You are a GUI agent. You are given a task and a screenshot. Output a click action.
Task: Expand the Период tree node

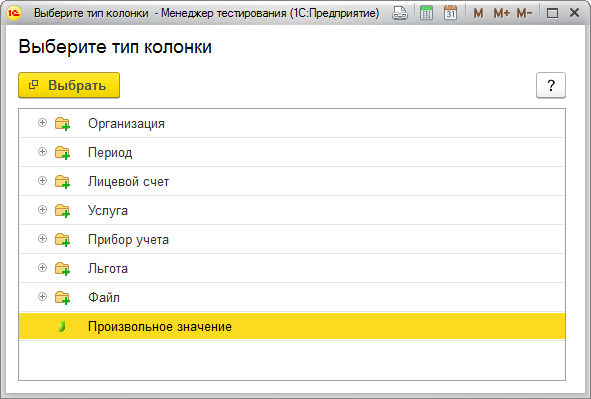43,152
